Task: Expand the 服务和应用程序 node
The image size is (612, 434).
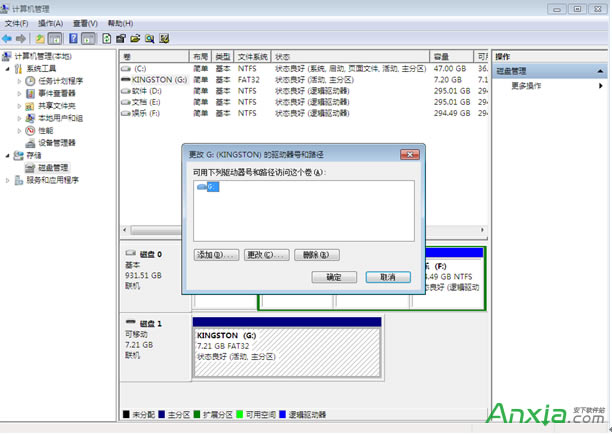Action: (7, 180)
